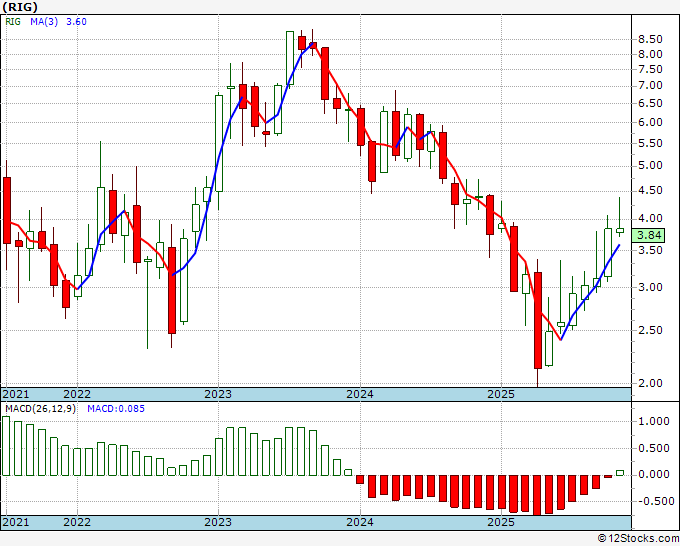This screenshot has height=546, width=680.
Task: Click the lowest red candle in 2025
Action: point(537,320)
